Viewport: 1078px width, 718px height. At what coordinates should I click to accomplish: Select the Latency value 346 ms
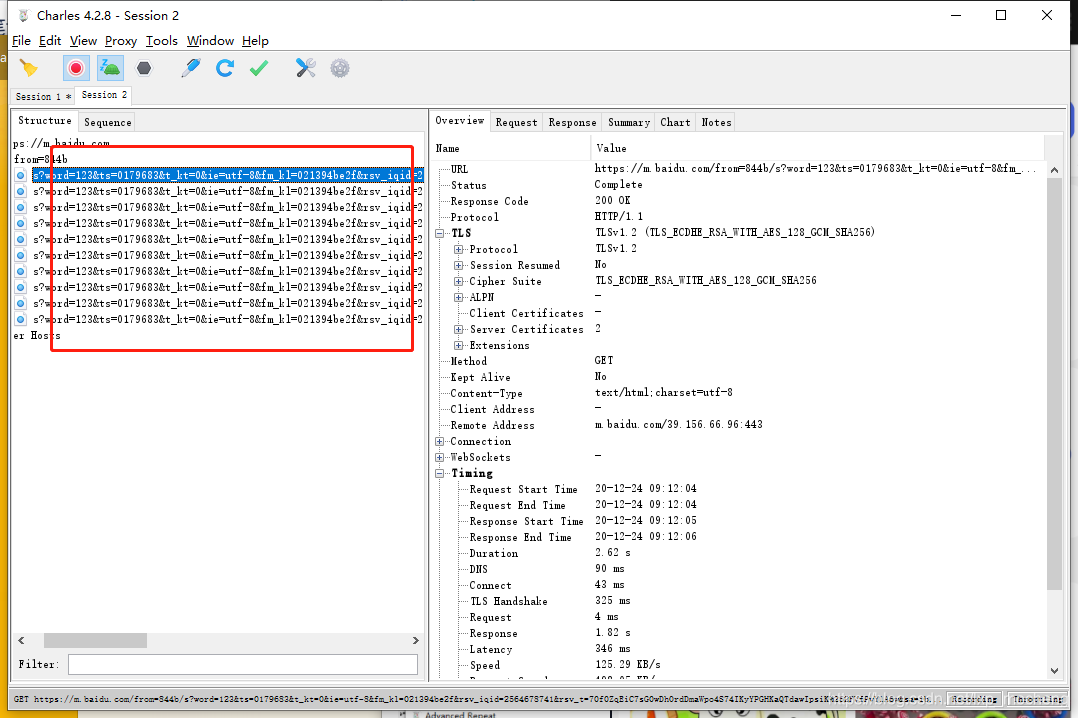[x=613, y=649]
